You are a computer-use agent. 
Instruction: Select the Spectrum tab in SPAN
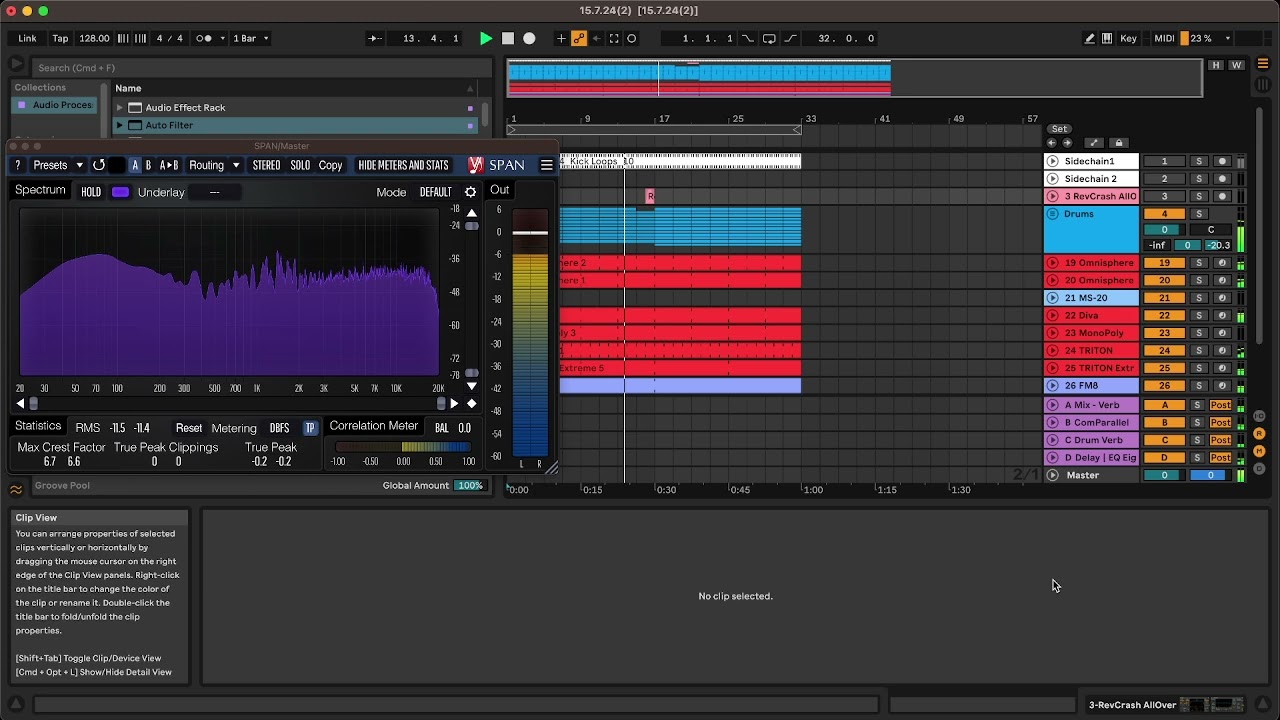pos(40,190)
